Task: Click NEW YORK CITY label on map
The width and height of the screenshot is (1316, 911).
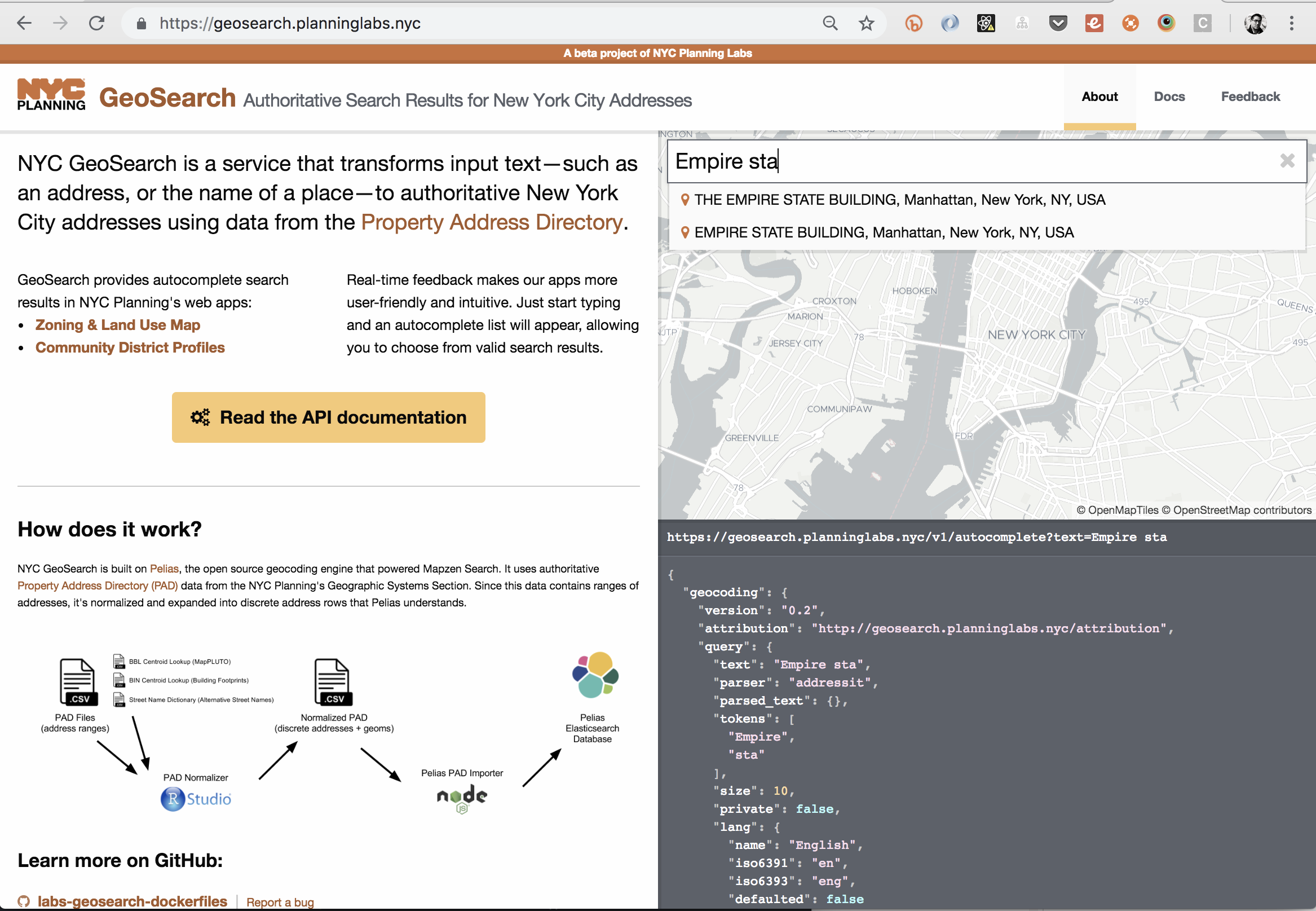Action: coord(1036,335)
